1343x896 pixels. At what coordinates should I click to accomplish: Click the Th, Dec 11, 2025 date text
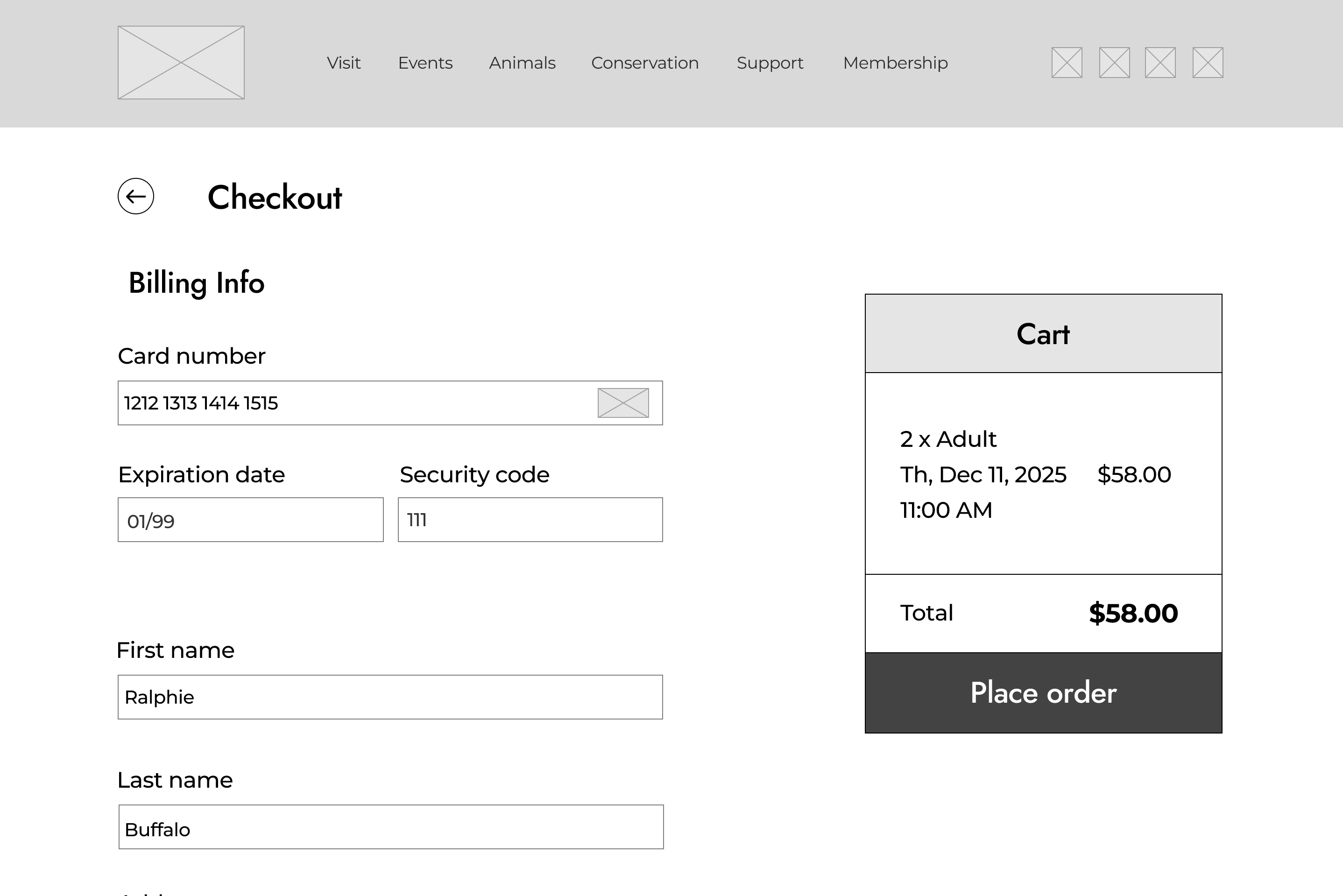point(983,475)
